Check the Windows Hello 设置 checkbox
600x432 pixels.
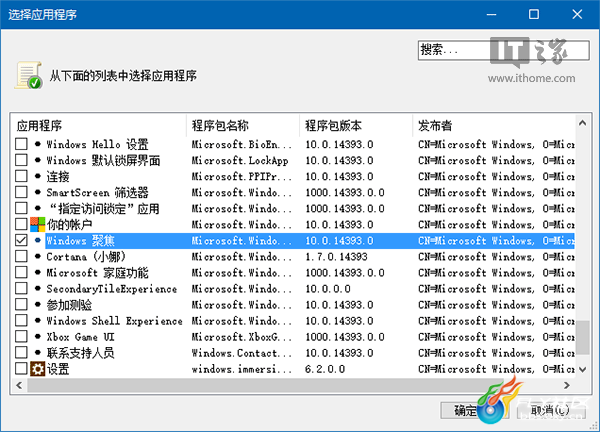[x=21, y=144]
